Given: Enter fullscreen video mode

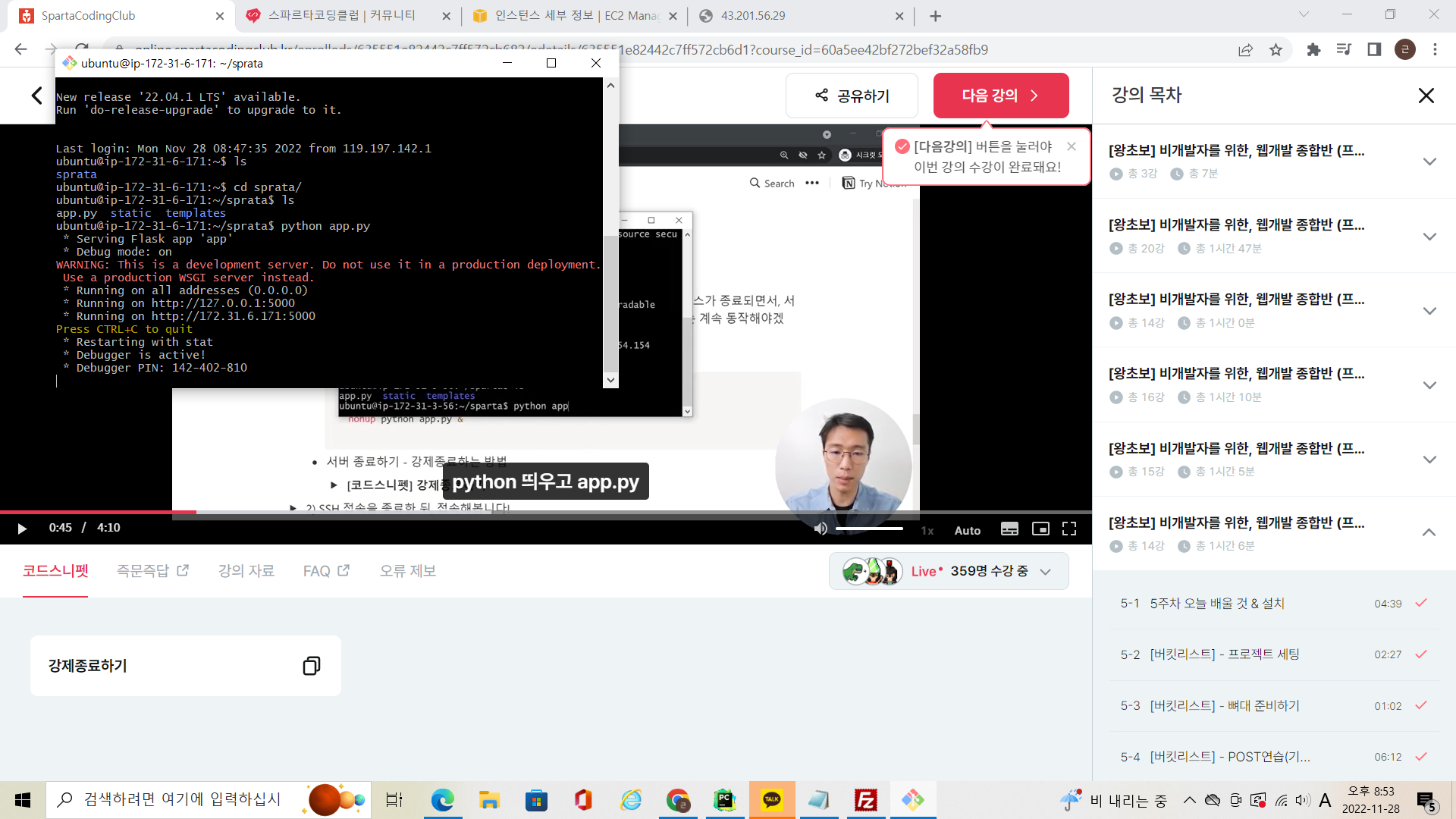Looking at the screenshot, I should click(x=1069, y=529).
